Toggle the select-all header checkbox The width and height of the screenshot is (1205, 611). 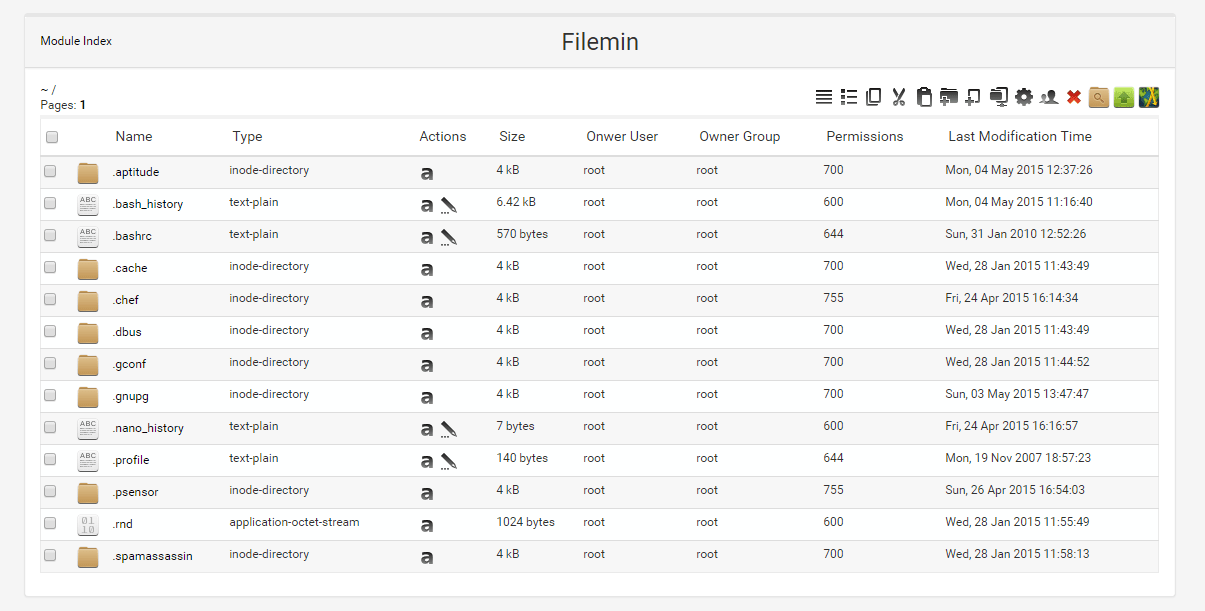(52, 137)
